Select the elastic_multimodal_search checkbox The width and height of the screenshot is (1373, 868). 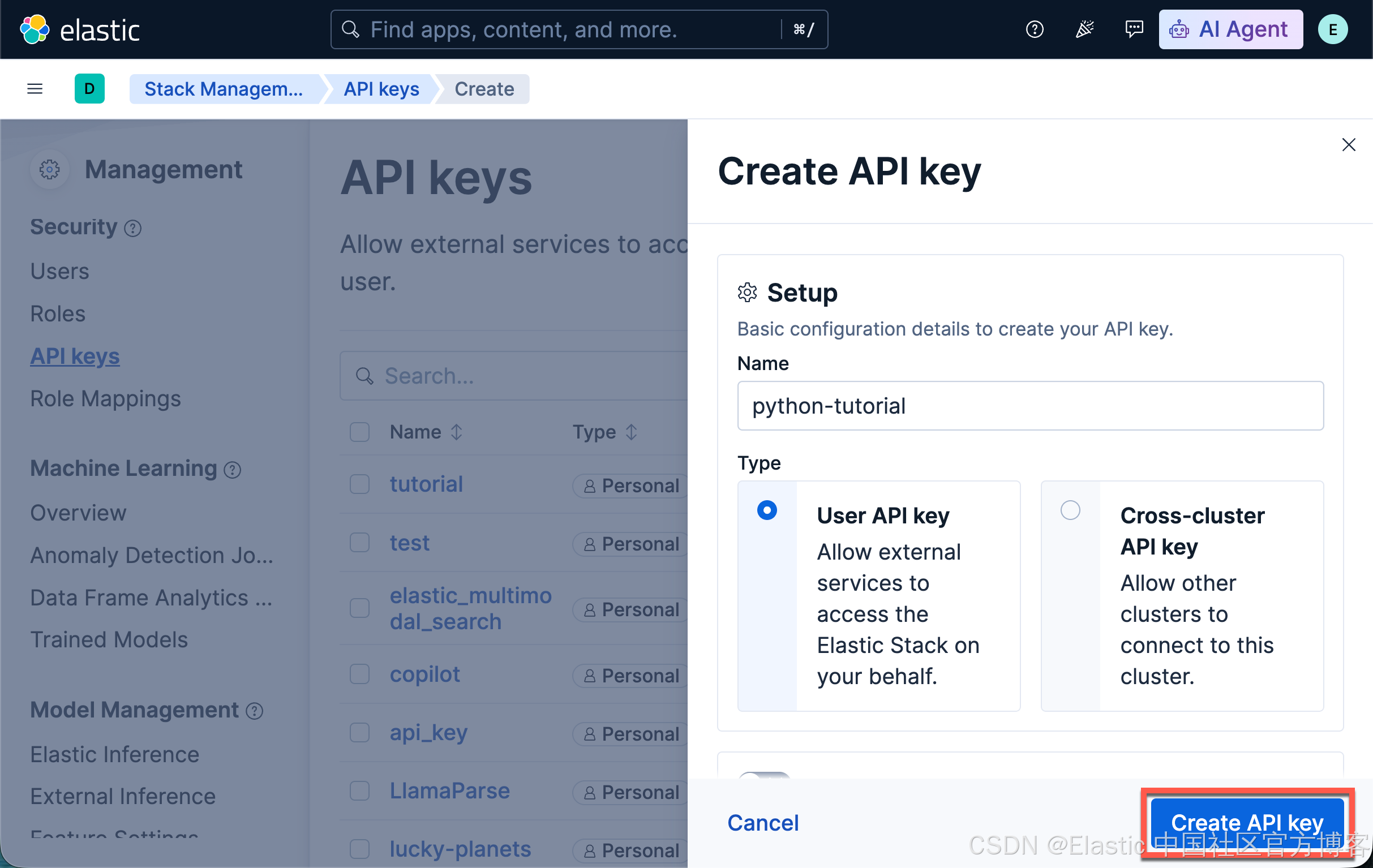click(x=360, y=609)
